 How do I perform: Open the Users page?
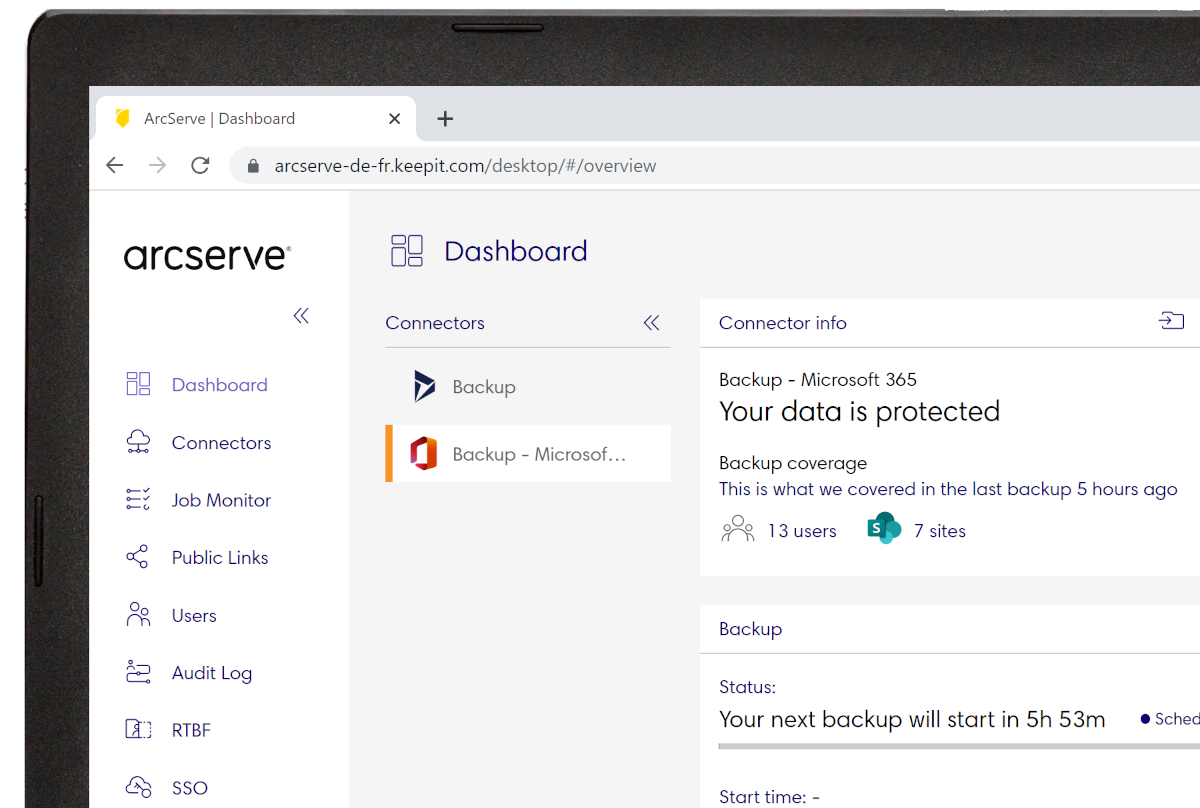(194, 615)
